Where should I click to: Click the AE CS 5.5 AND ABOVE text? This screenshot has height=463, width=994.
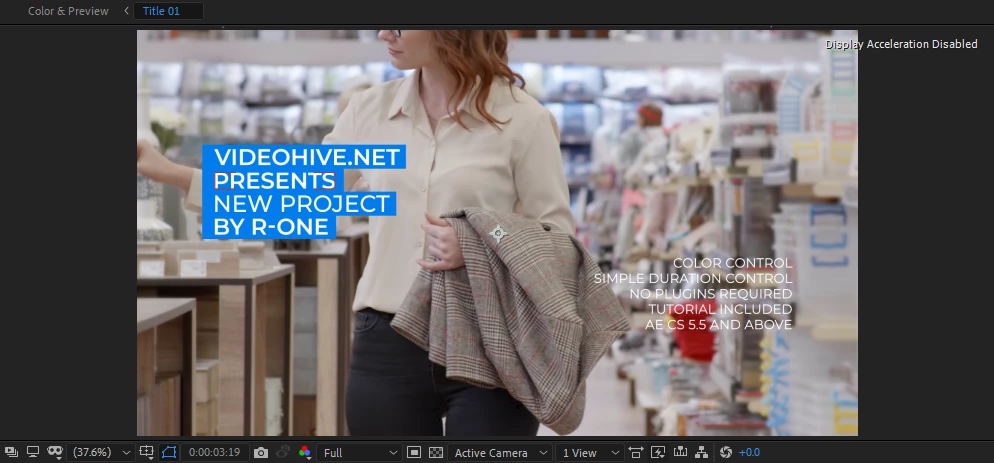(x=718, y=325)
